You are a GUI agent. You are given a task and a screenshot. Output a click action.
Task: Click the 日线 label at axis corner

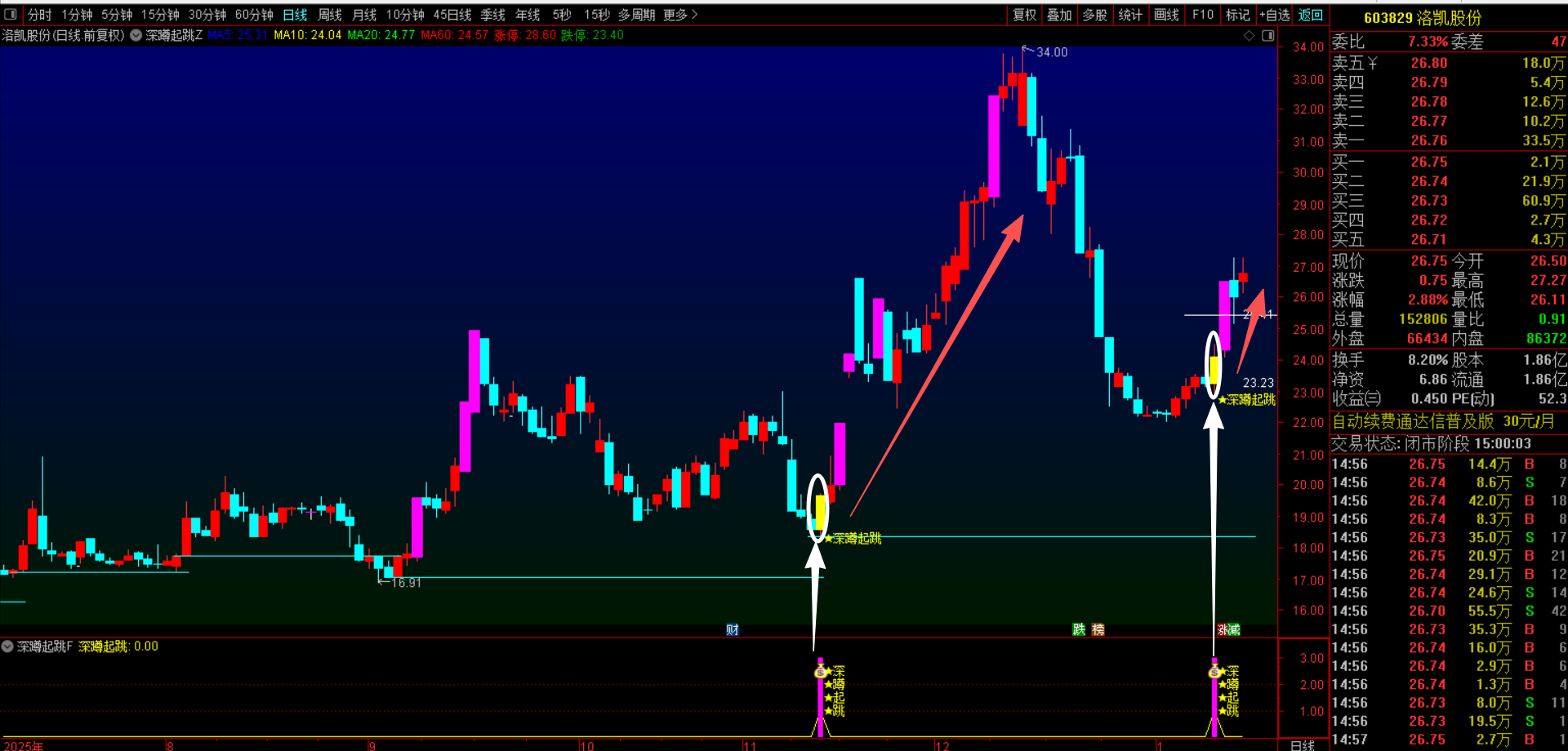click(1303, 744)
